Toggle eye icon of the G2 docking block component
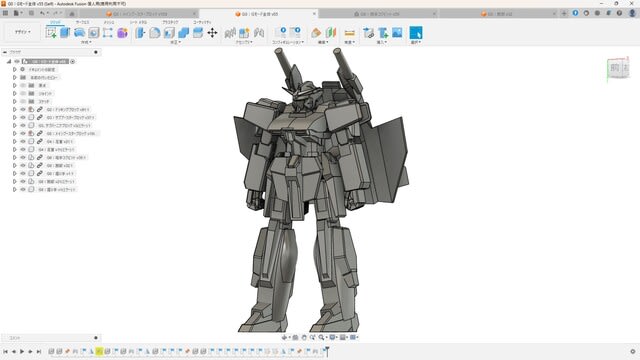Image resolution: width=640 pixels, height=360 pixels. [23, 109]
